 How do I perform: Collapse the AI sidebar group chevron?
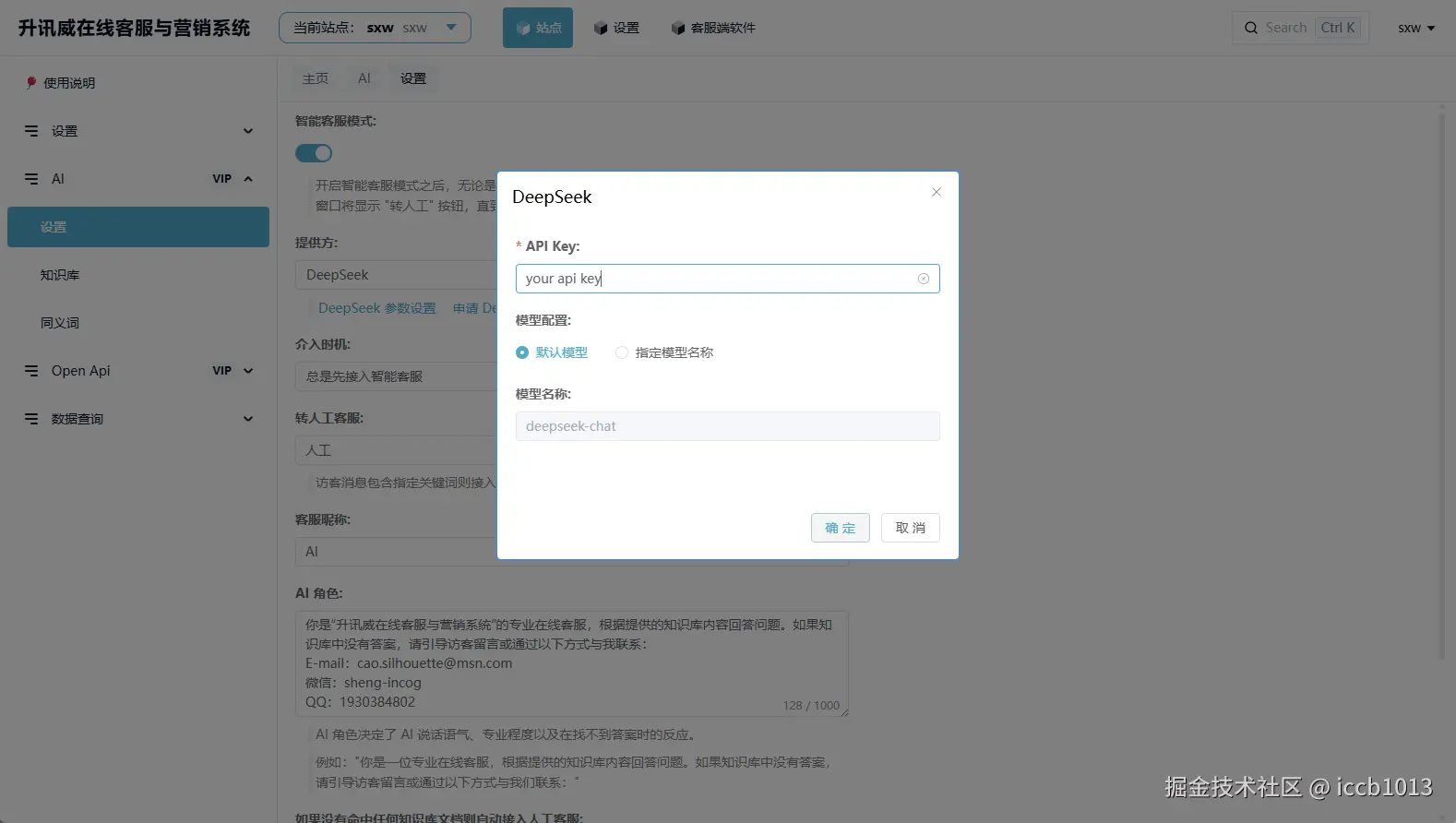(x=248, y=179)
